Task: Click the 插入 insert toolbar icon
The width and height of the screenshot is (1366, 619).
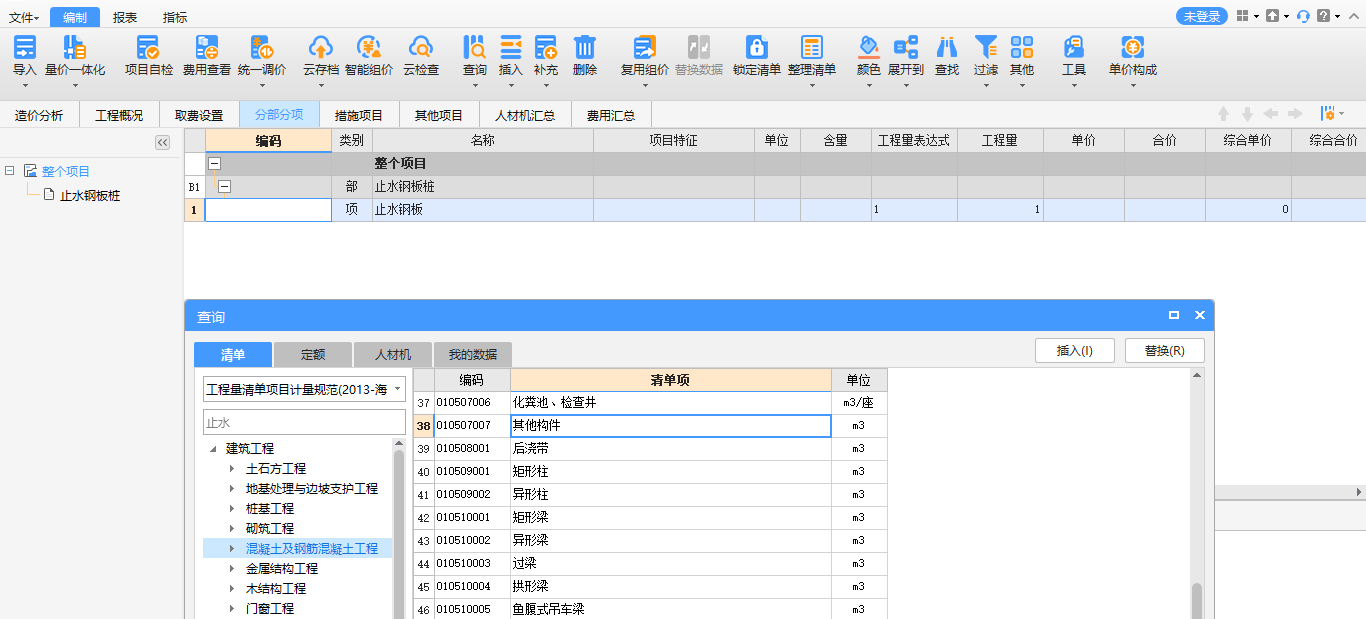Action: coord(511,57)
